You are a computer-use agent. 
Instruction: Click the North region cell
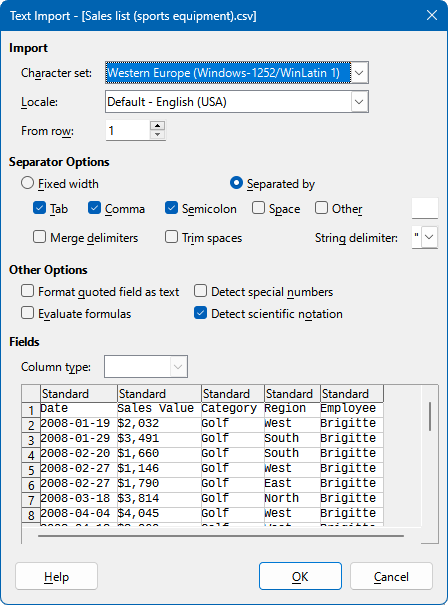tap(292, 499)
